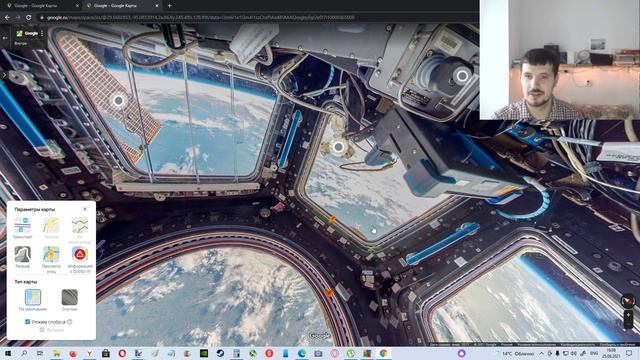Screen dimensions: 640x360
Task: Open Task View in the taskbar
Action: (x=40, y=353)
